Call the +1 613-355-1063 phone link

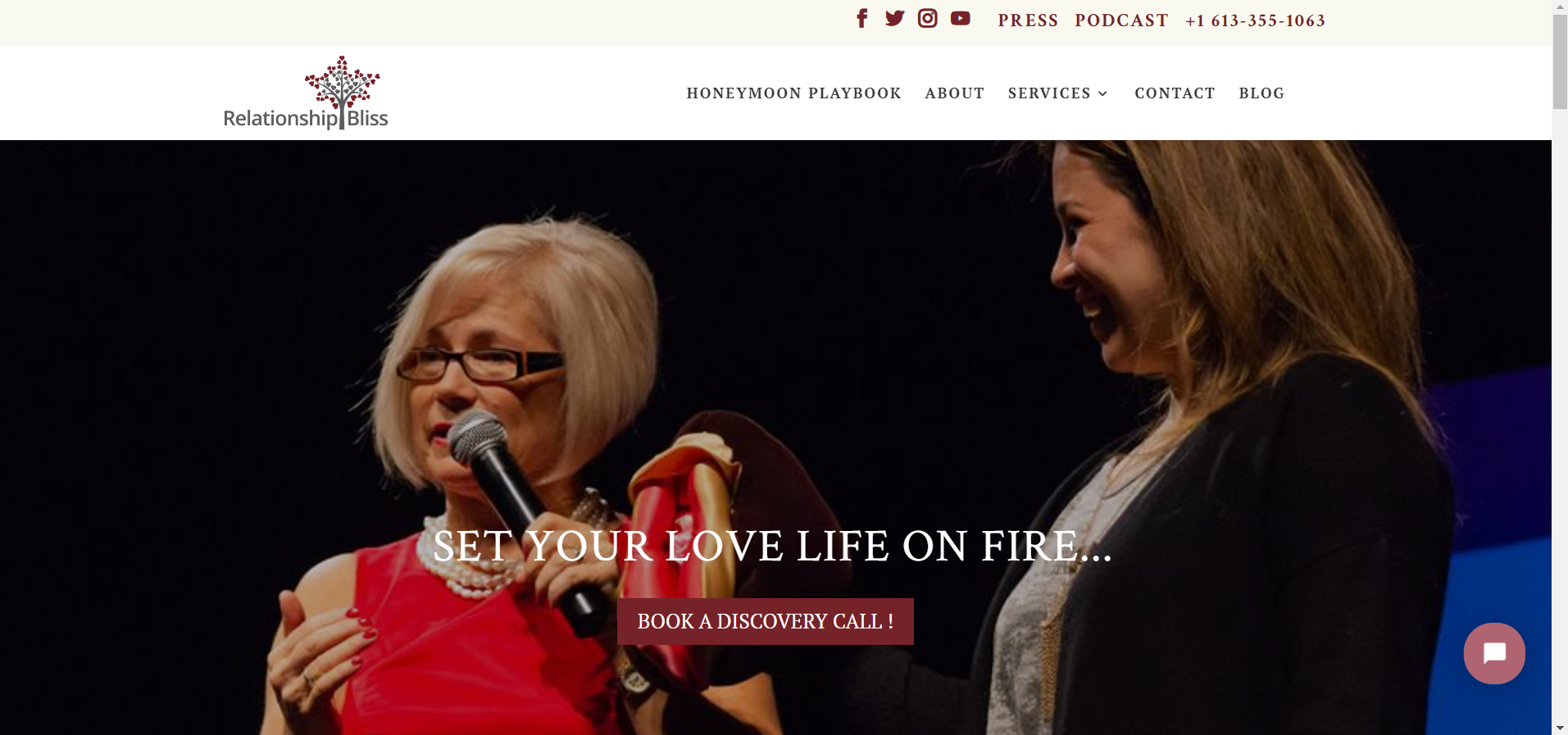point(1255,20)
